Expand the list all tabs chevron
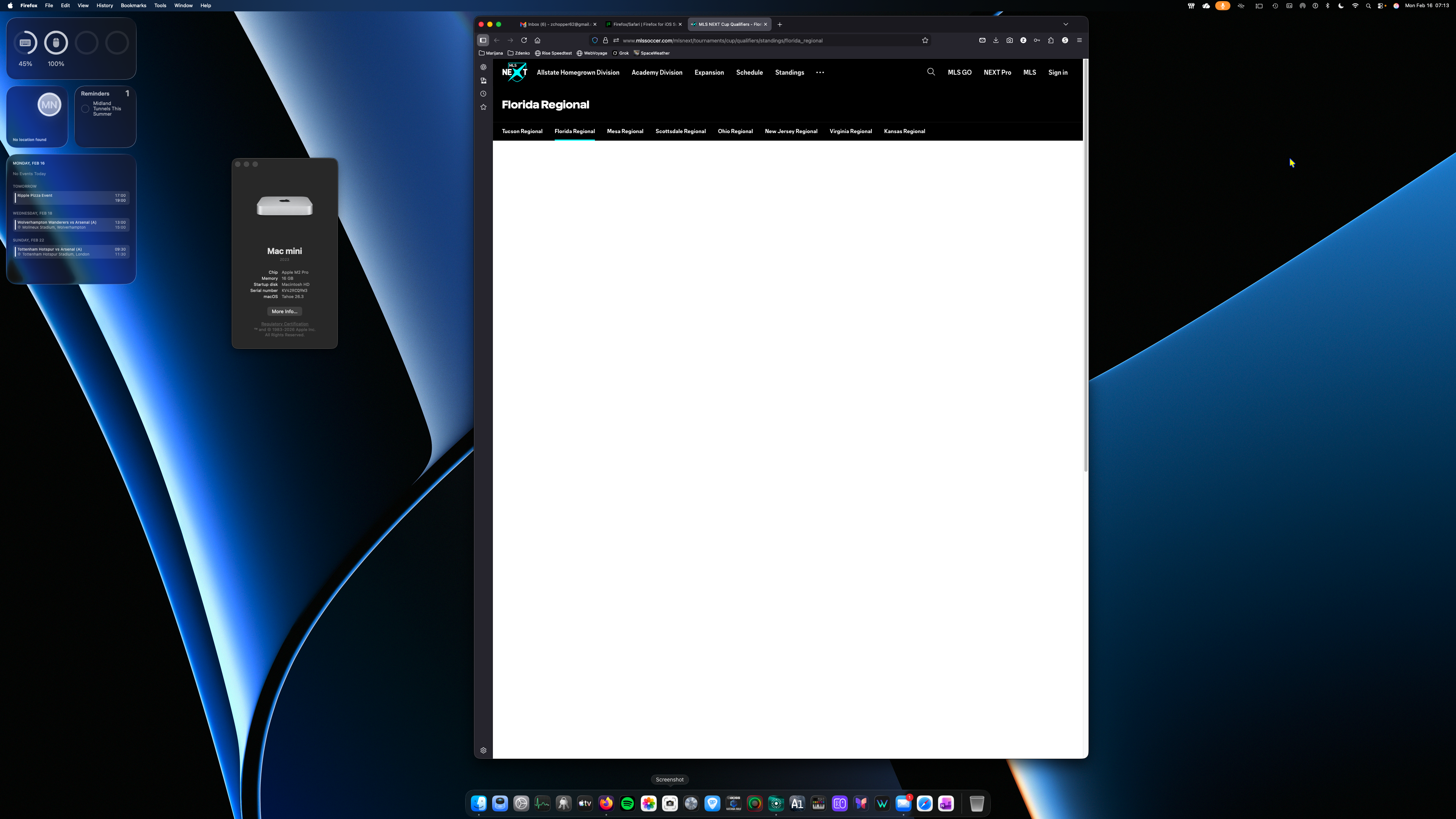 [x=1066, y=24]
